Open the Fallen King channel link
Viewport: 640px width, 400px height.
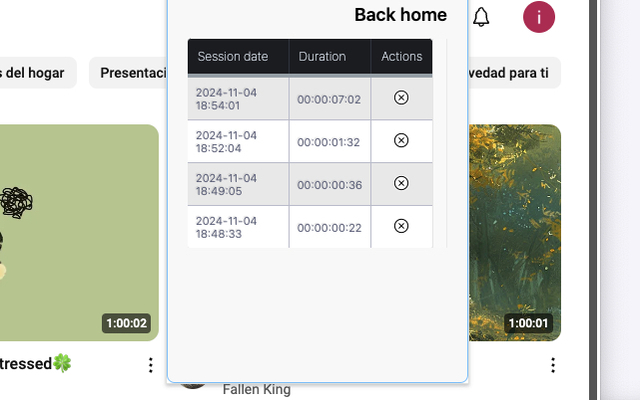(256, 390)
